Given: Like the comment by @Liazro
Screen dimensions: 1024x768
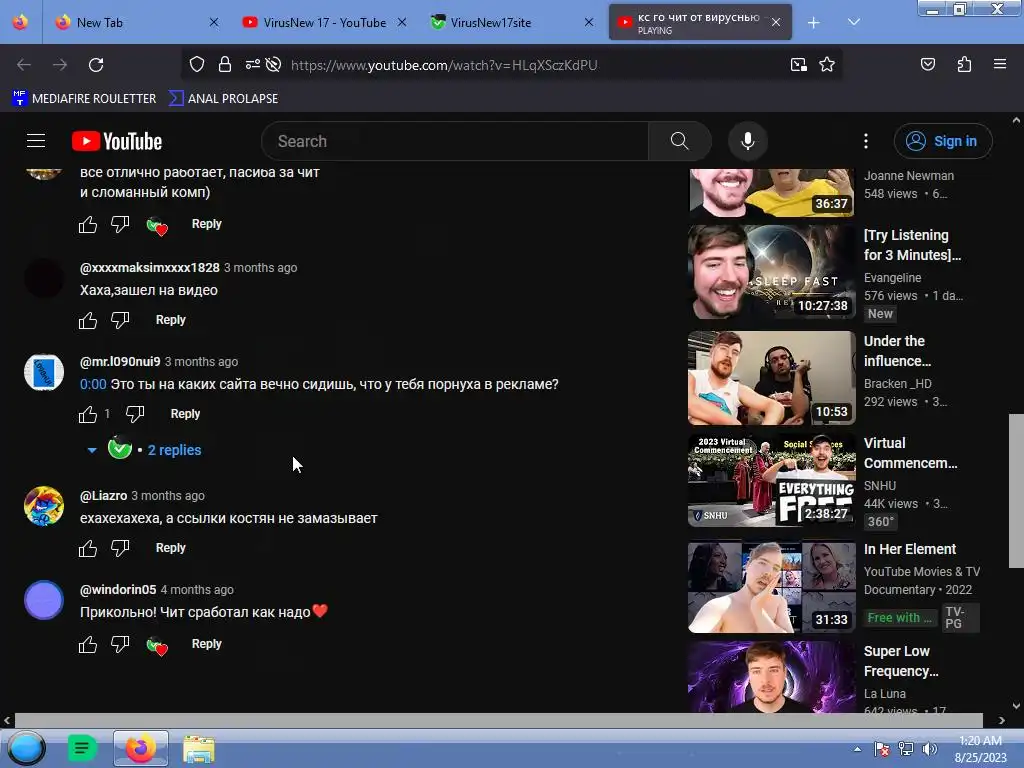Looking at the screenshot, I should pyautogui.click(x=88, y=549).
